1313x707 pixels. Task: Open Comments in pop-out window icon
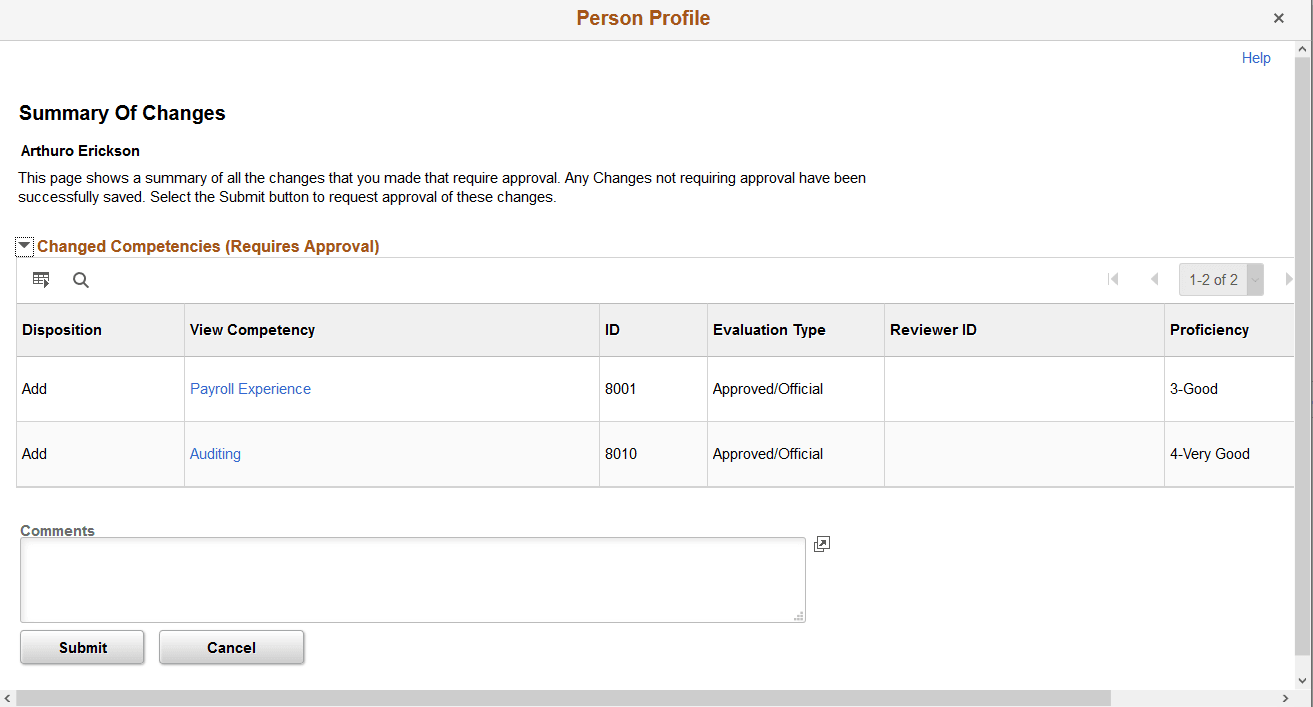tap(822, 544)
